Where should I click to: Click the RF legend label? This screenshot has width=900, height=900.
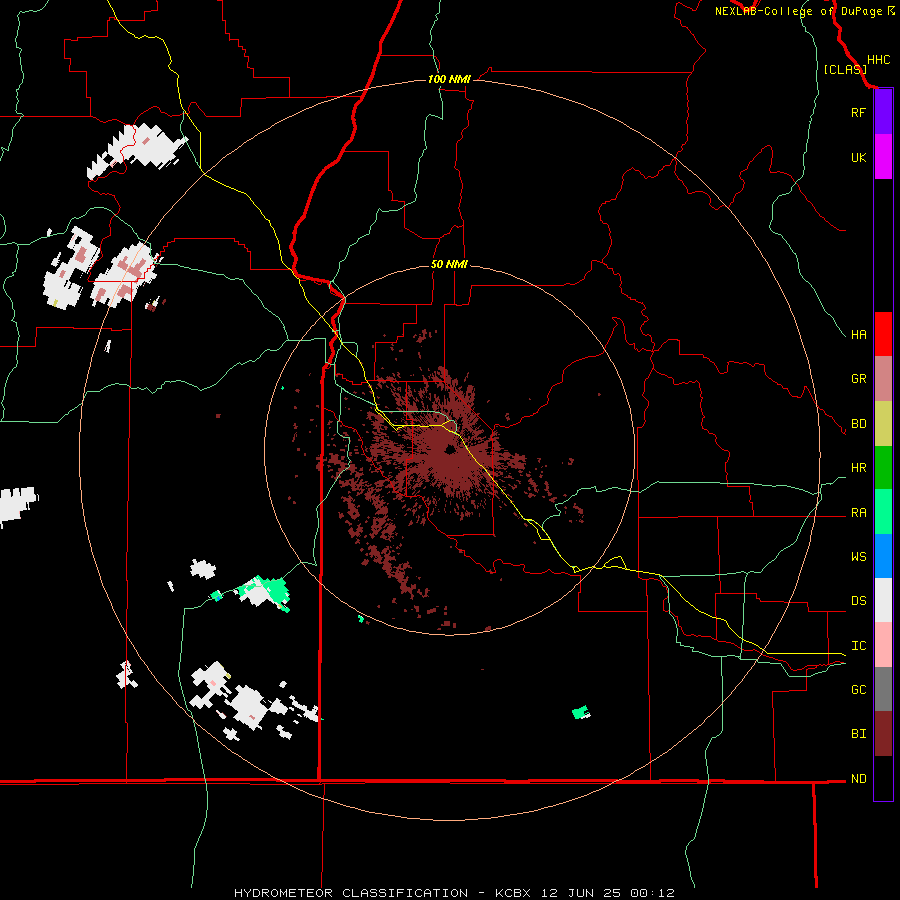[x=858, y=112]
